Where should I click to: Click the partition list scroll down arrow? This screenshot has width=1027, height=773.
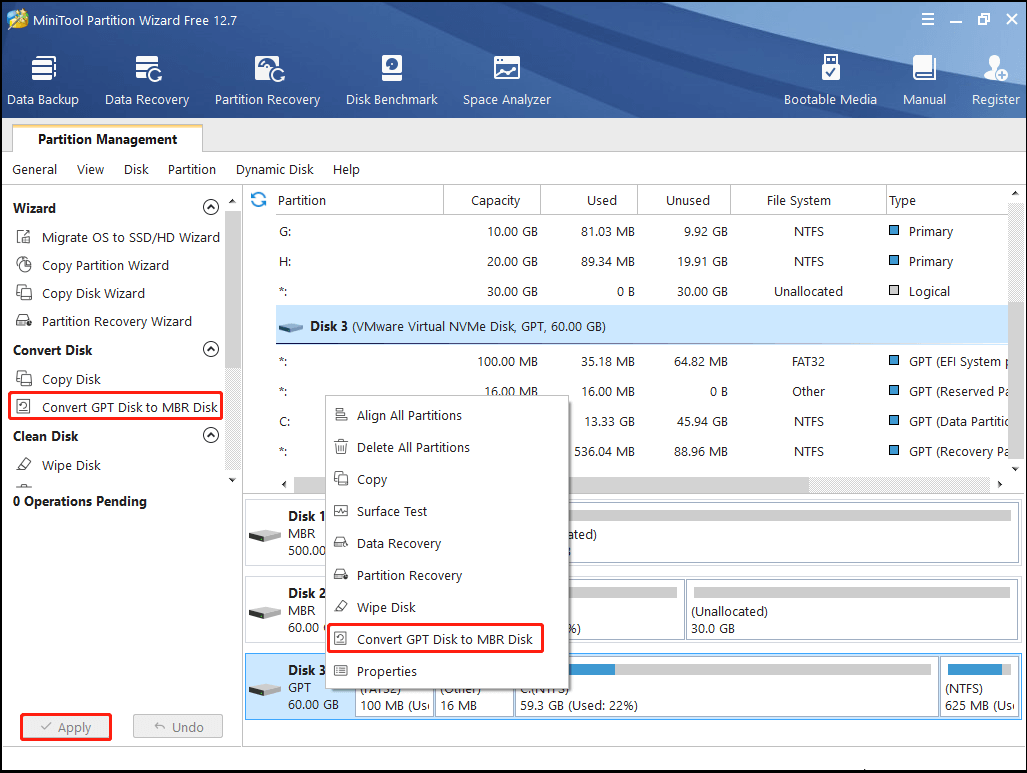tap(1015, 469)
